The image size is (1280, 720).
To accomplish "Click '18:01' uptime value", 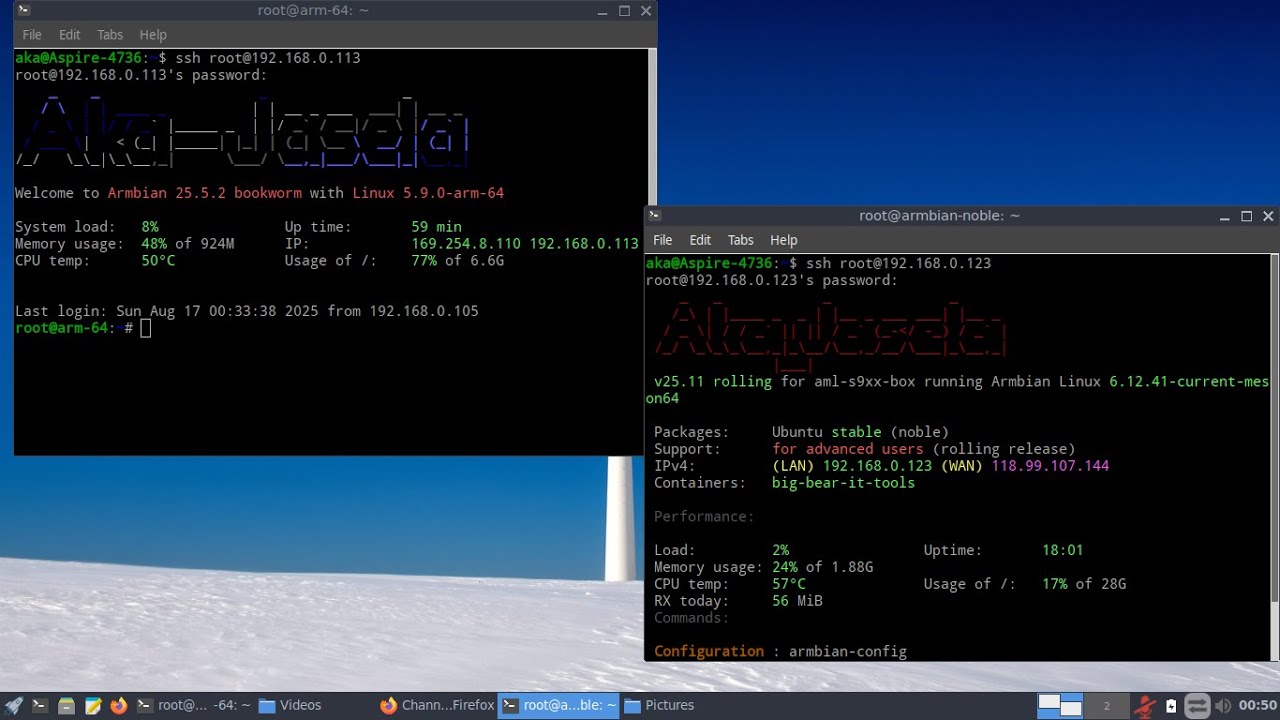I will pyautogui.click(x=1062, y=550).
